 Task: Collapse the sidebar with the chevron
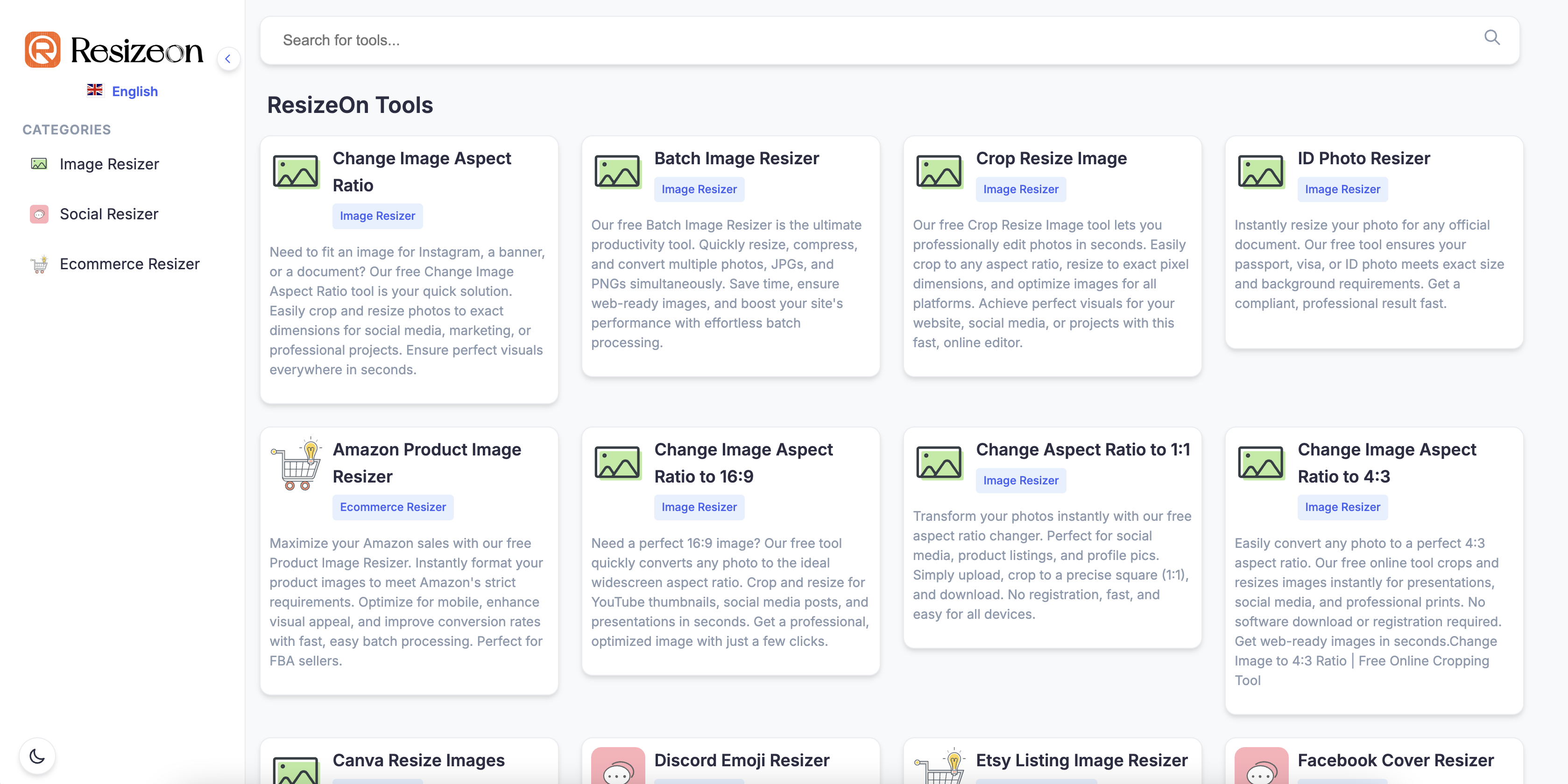point(228,58)
